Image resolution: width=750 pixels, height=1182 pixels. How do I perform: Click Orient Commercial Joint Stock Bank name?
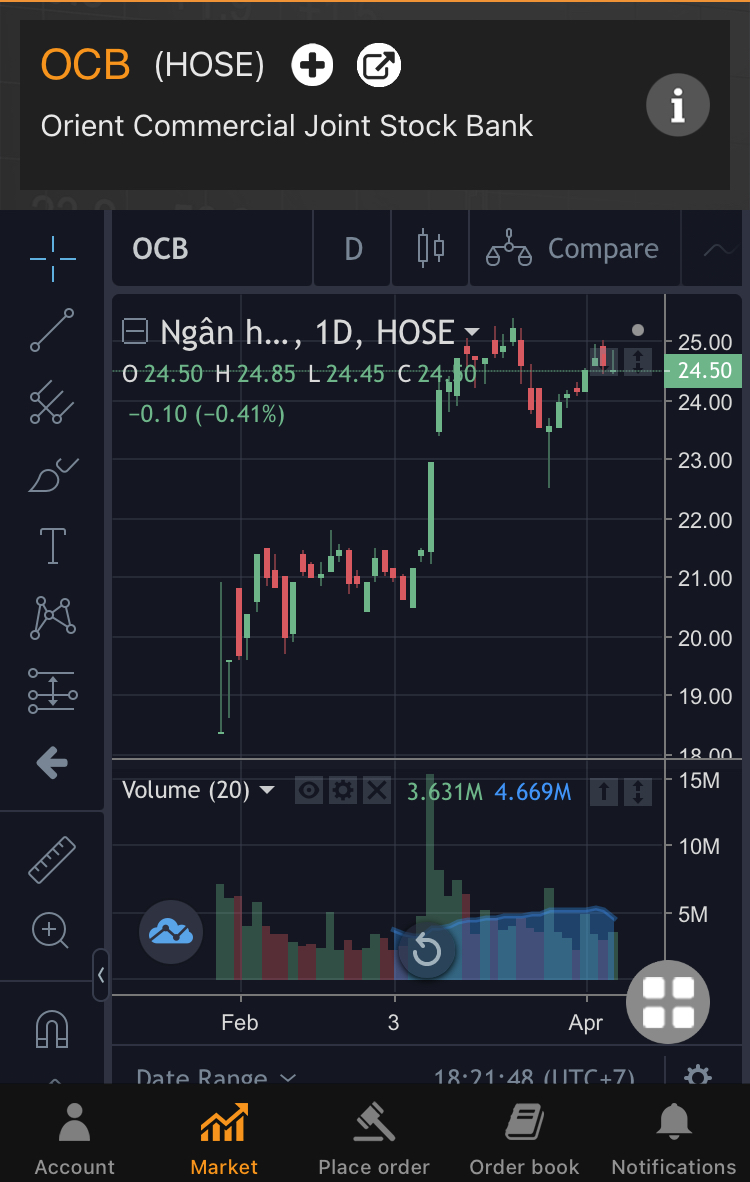[x=286, y=126]
